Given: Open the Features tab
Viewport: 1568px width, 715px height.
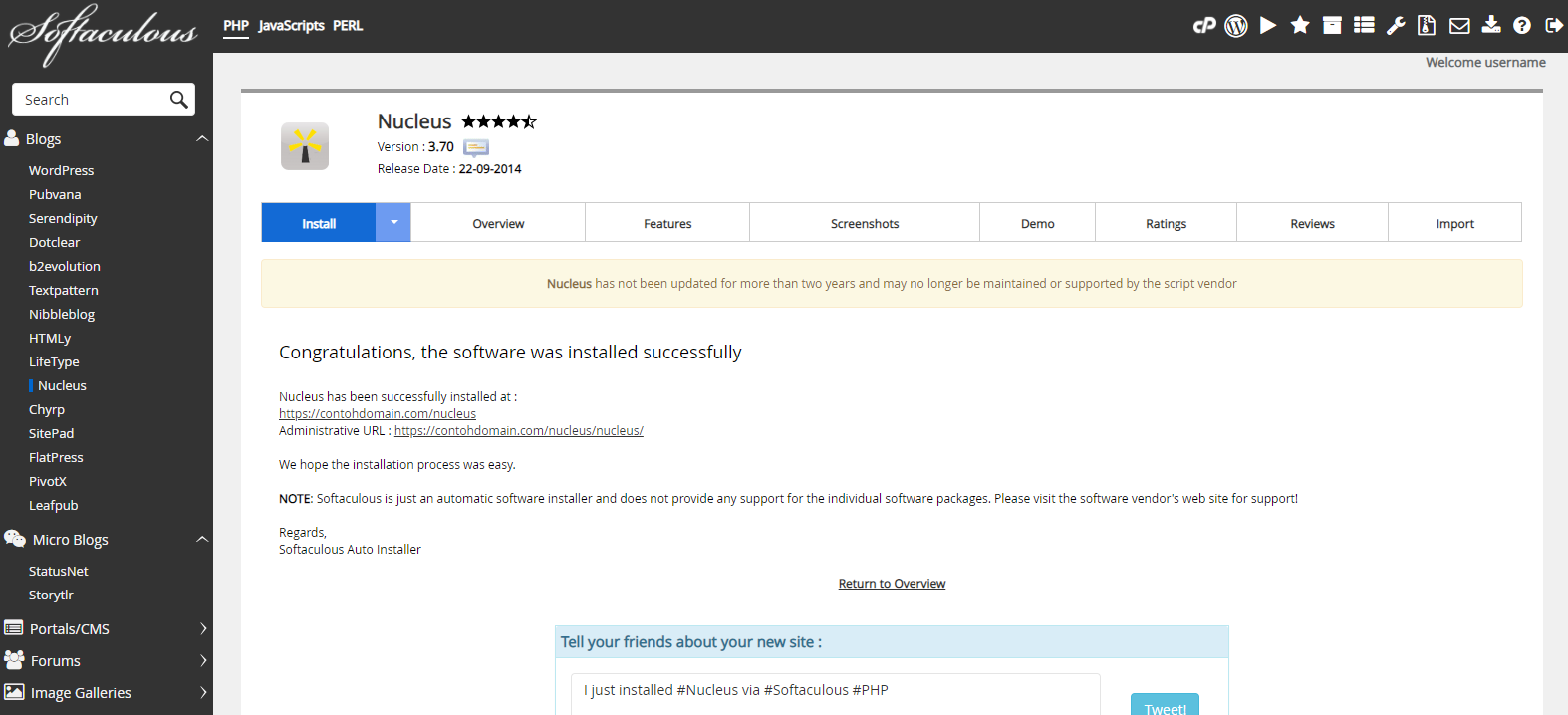Looking at the screenshot, I should [x=666, y=224].
